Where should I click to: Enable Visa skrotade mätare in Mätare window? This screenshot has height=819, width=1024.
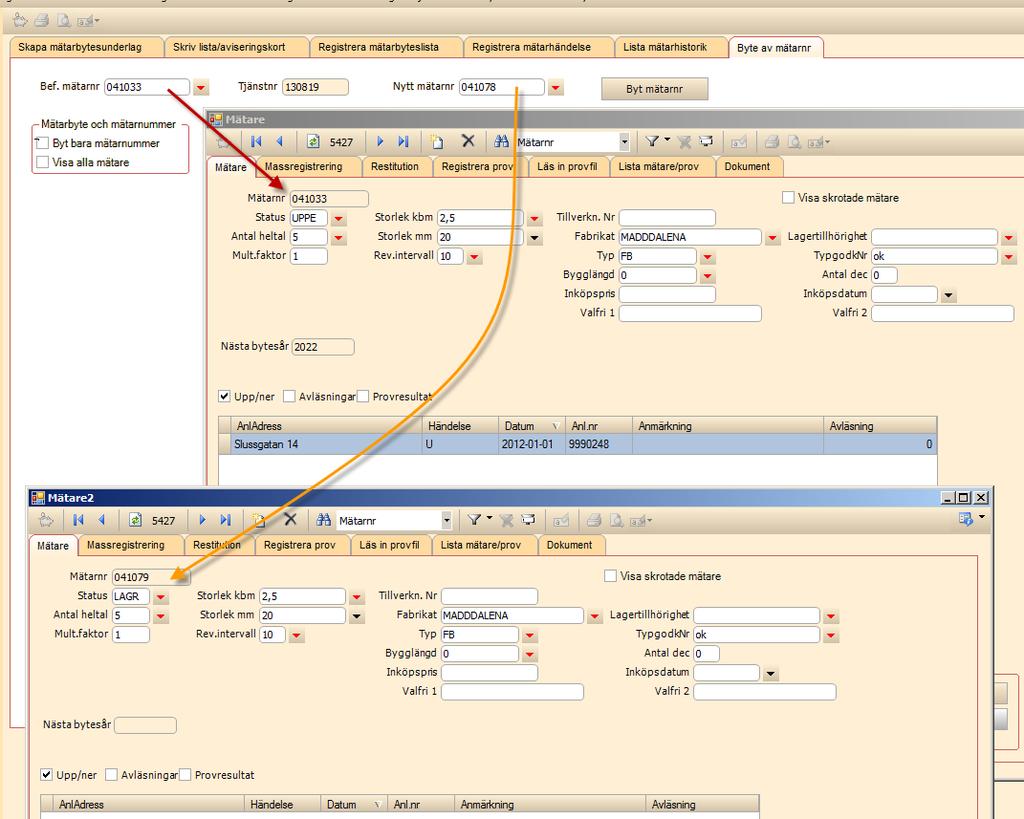[x=788, y=197]
